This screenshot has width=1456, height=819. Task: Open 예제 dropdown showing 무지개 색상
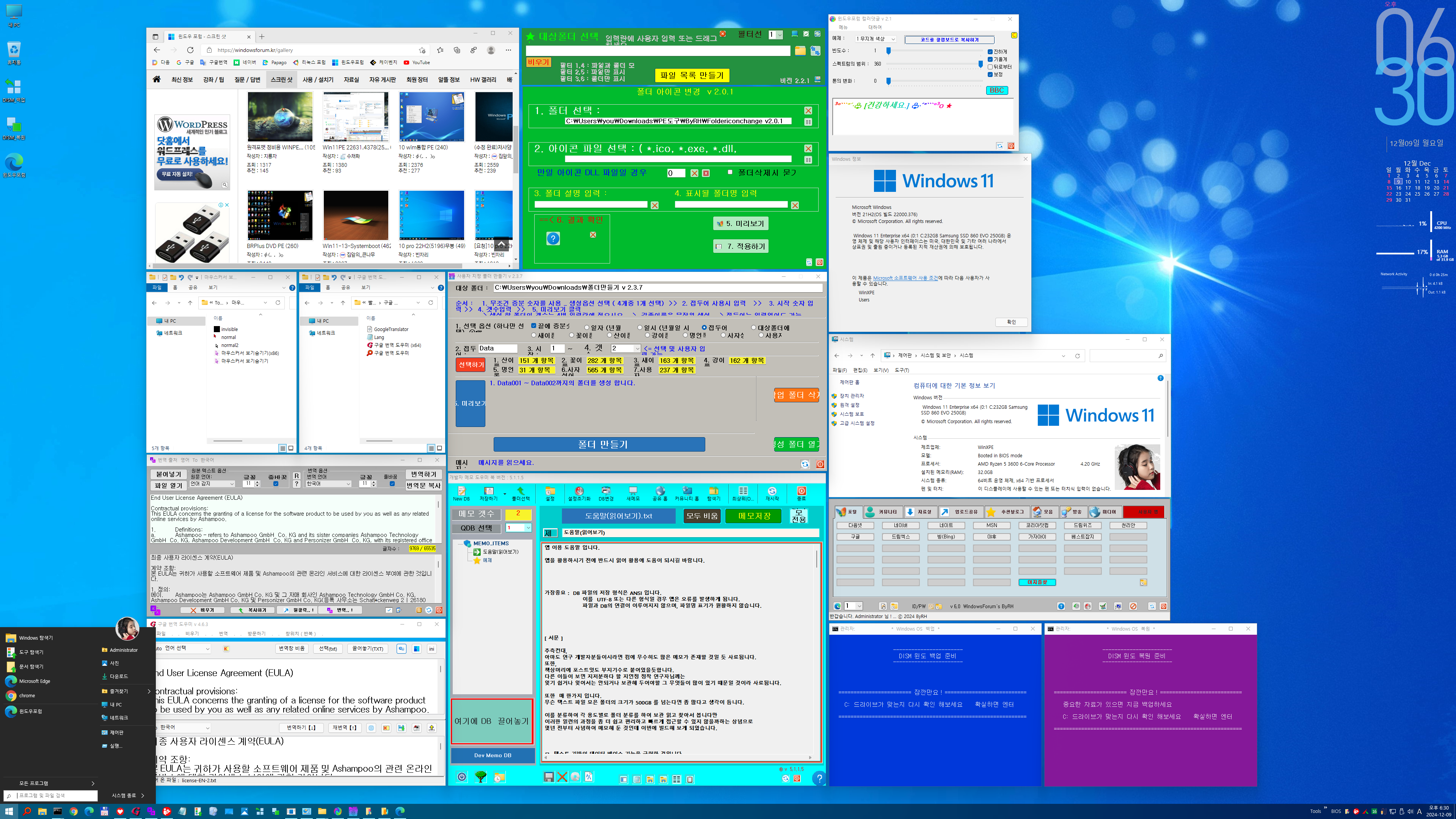click(x=875, y=39)
